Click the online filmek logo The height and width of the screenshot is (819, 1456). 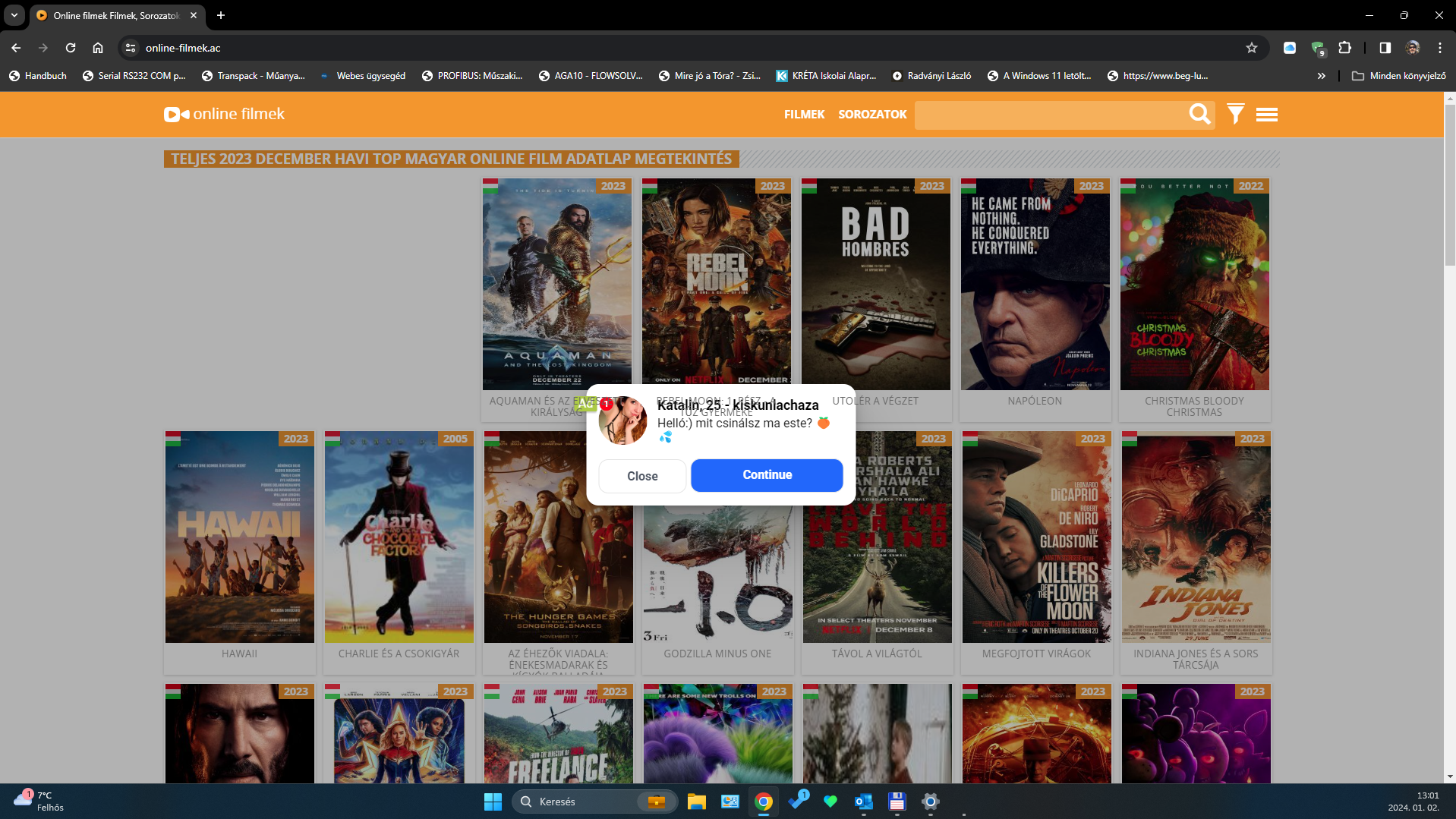[225, 114]
